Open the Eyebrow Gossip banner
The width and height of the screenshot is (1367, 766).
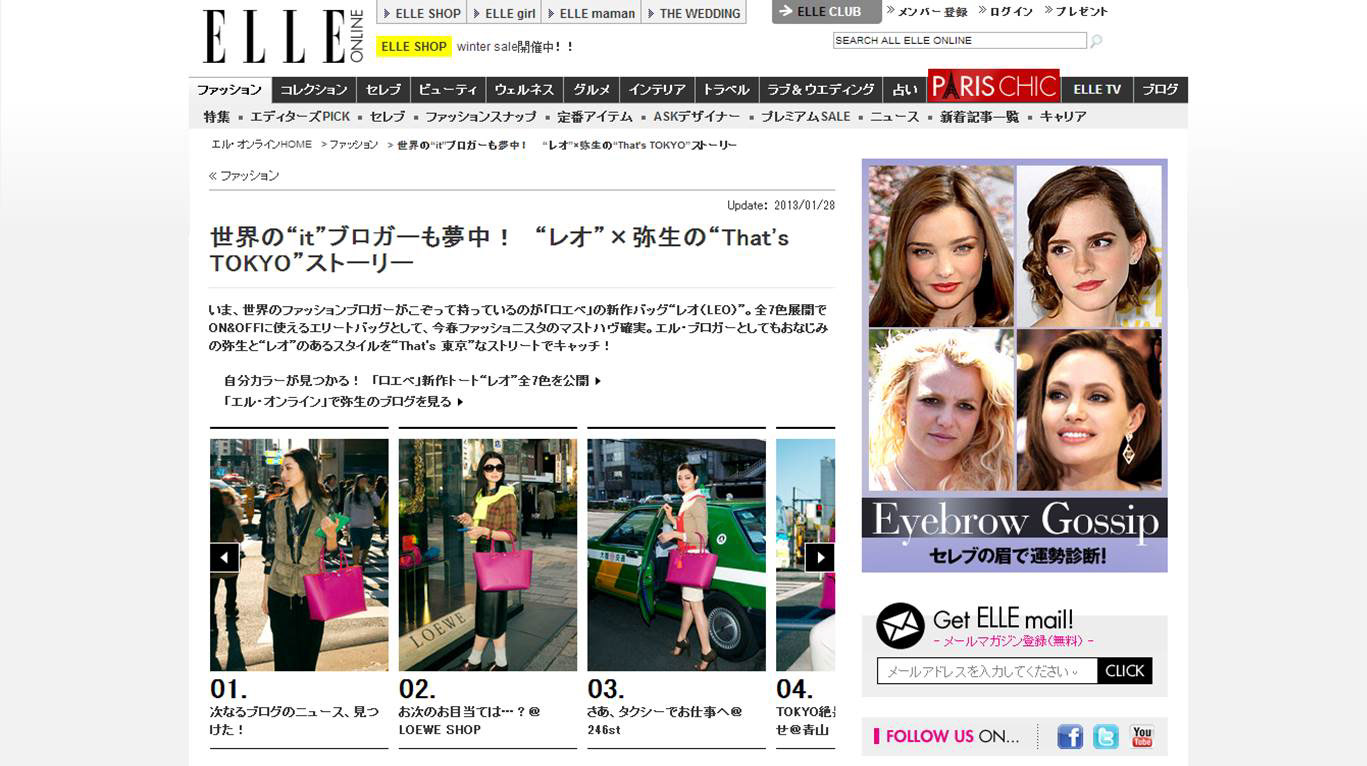(1015, 366)
